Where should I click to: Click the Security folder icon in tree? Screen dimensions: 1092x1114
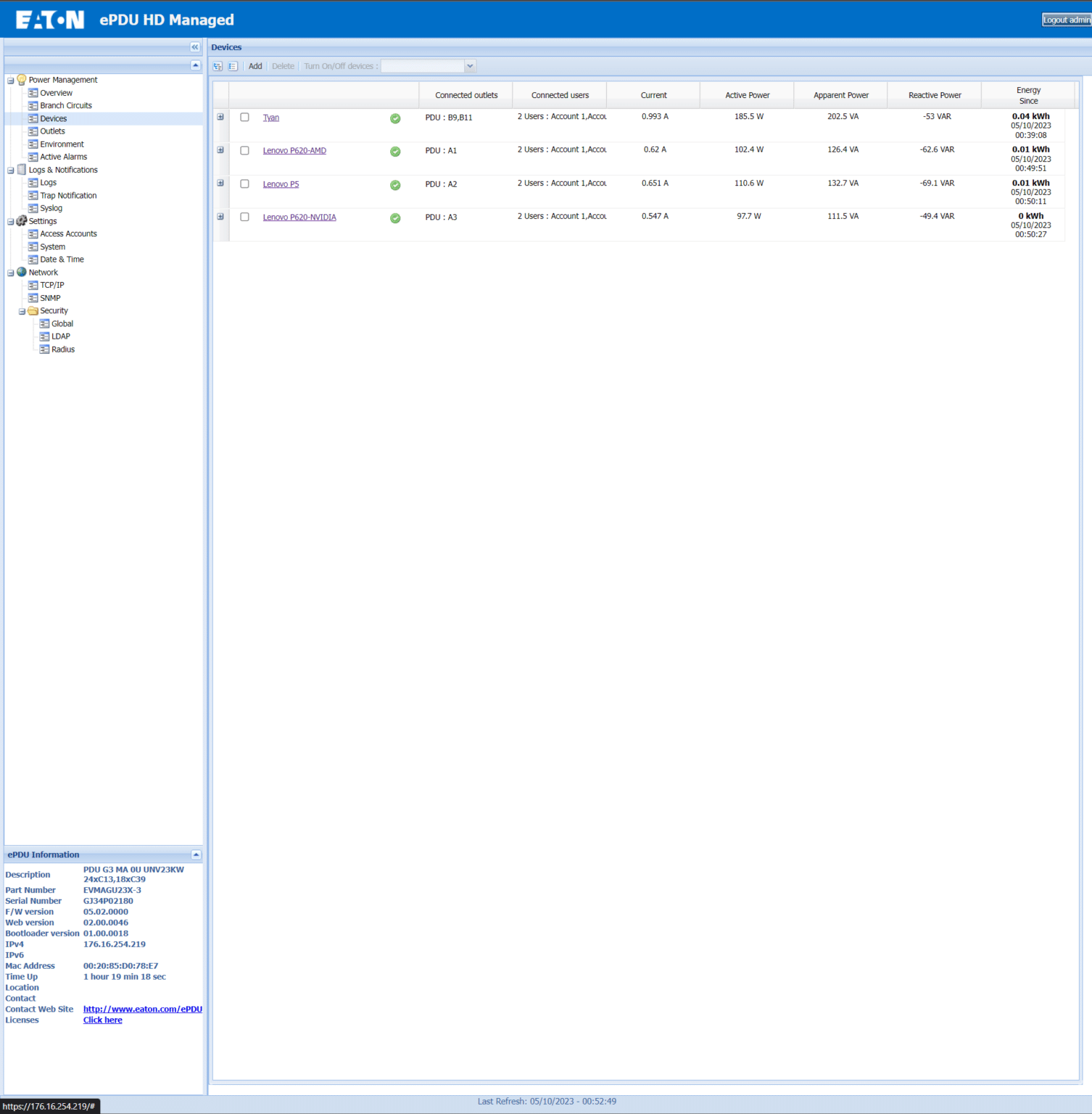[x=33, y=310]
